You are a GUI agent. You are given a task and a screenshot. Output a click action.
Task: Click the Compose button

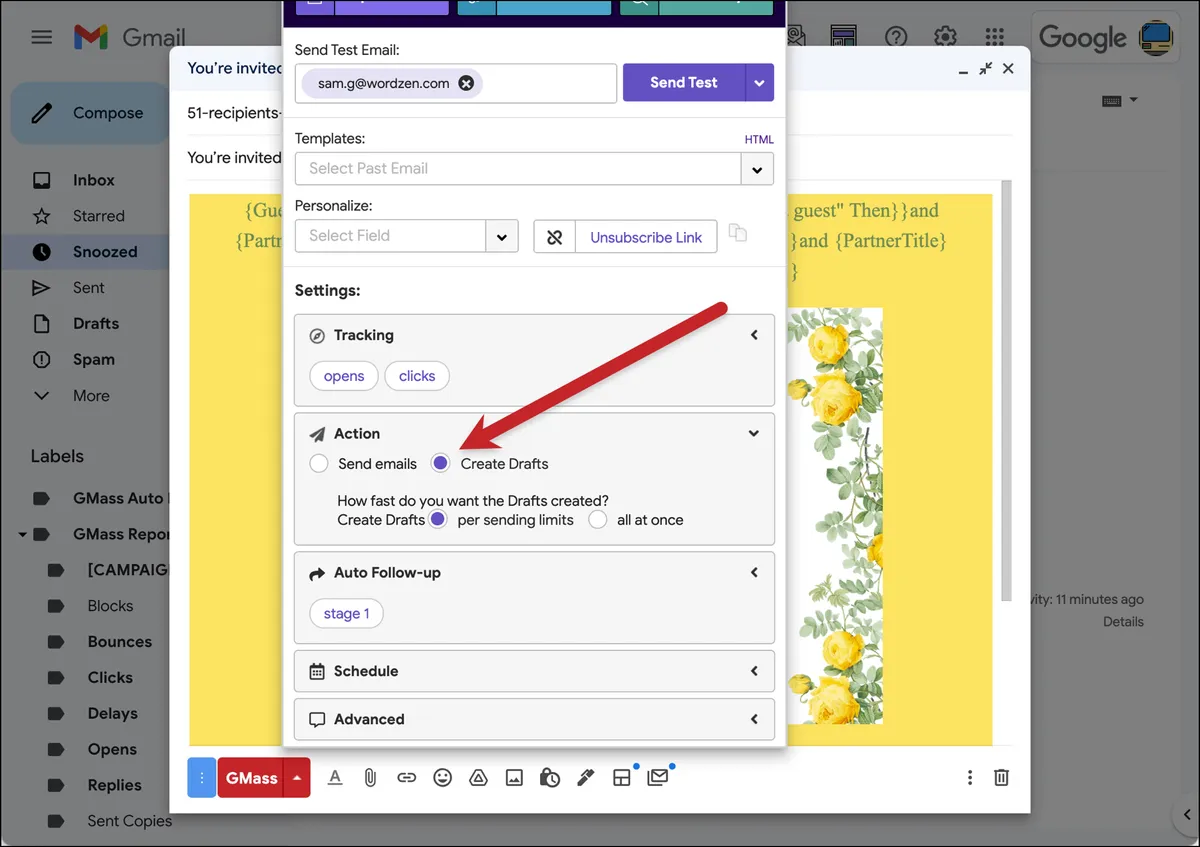[x=90, y=113]
